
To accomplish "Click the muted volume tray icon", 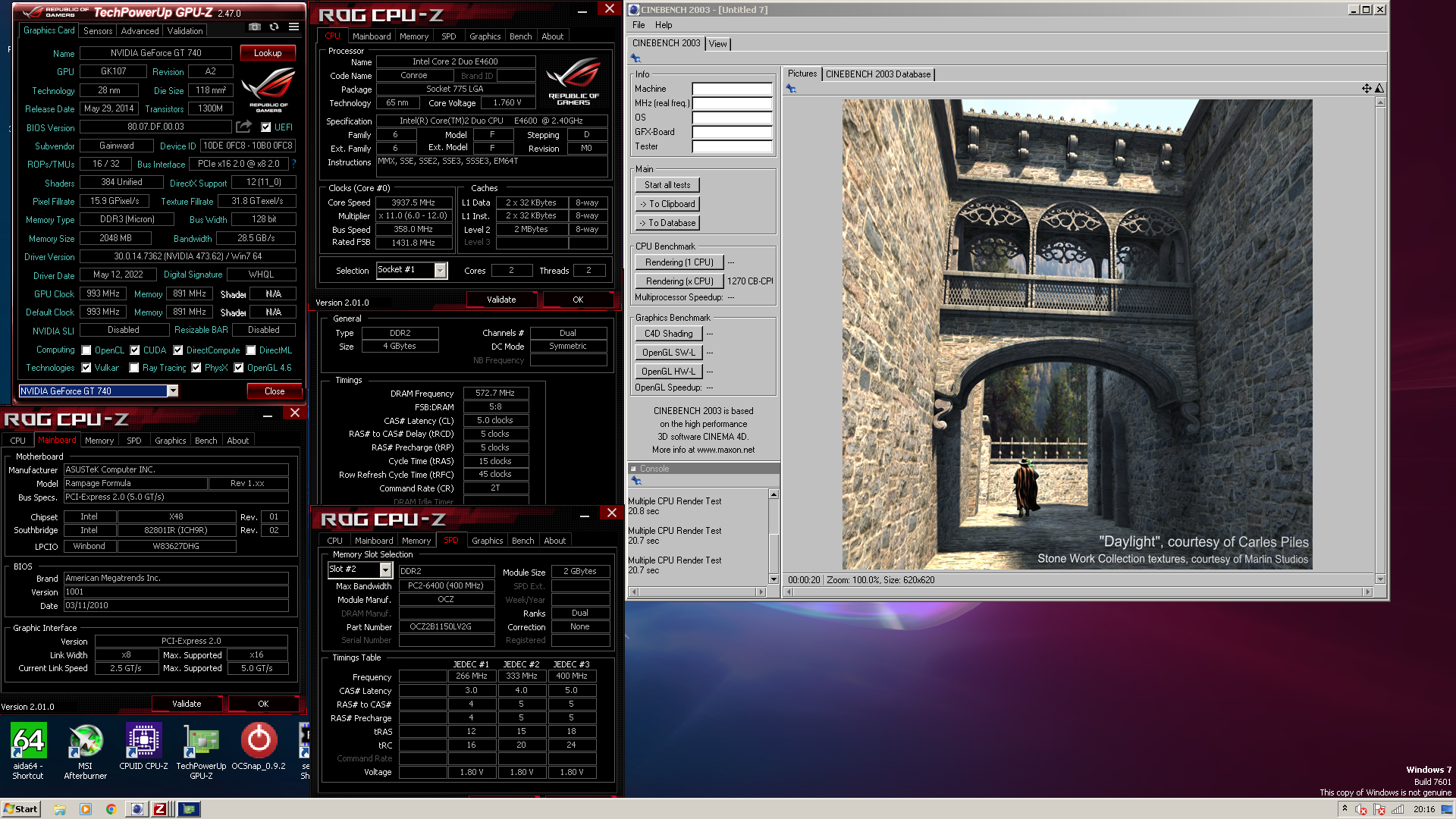I will point(1361,810).
